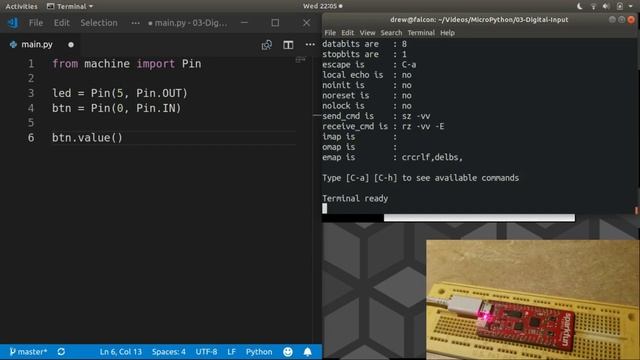The image size is (640, 360).
Task: Click line 4 btn = Pin(0, Pin.IN)
Action: tap(116, 108)
